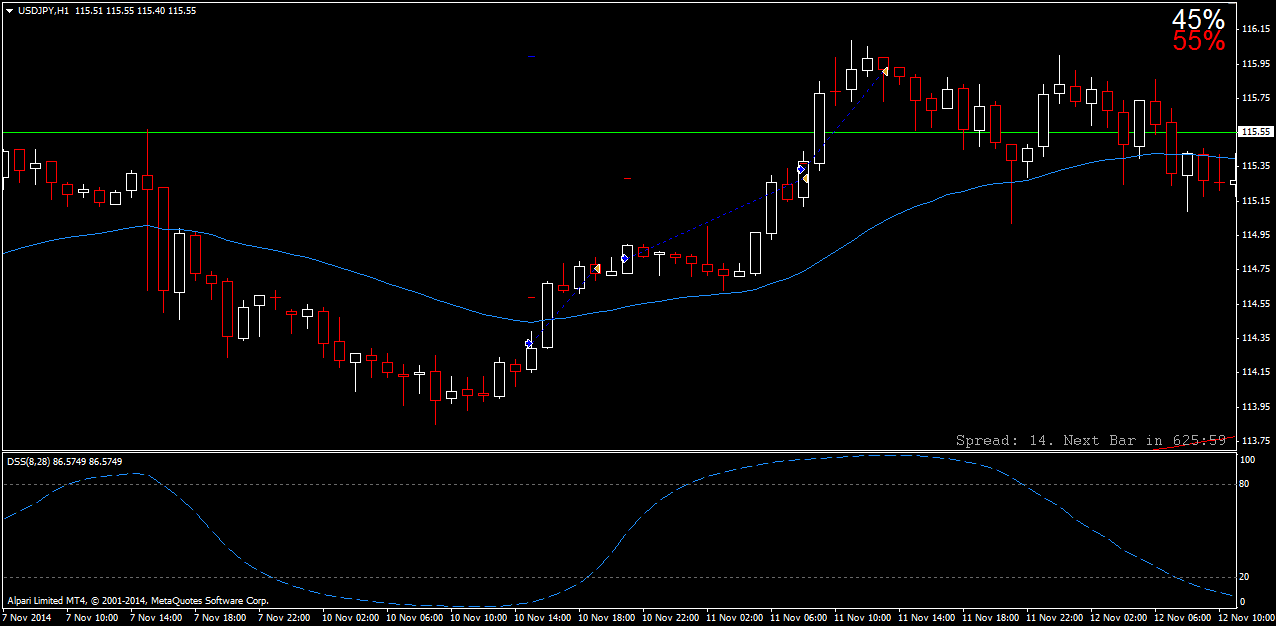Click the red 55% reading
The width and height of the screenshot is (1276, 626).
(x=1198, y=41)
